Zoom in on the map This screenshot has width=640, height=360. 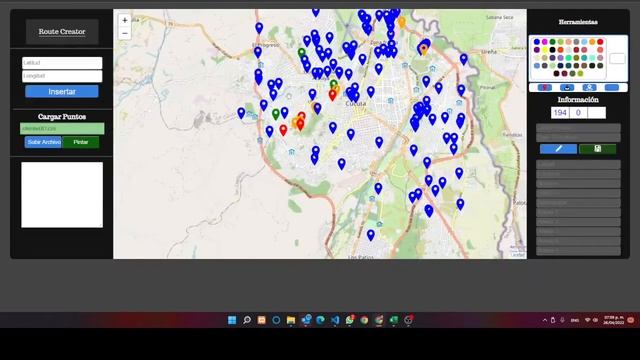tap(124, 20)
